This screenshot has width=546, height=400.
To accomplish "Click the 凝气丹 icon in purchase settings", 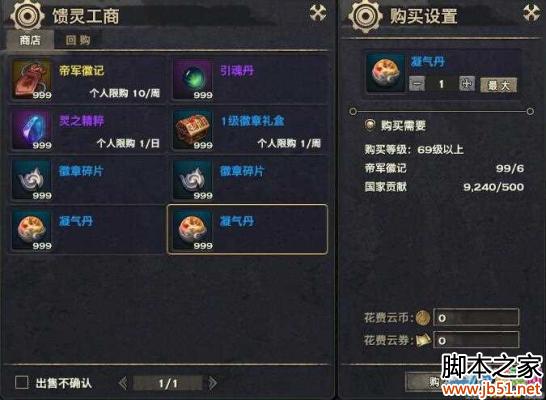I will [385, 73].
